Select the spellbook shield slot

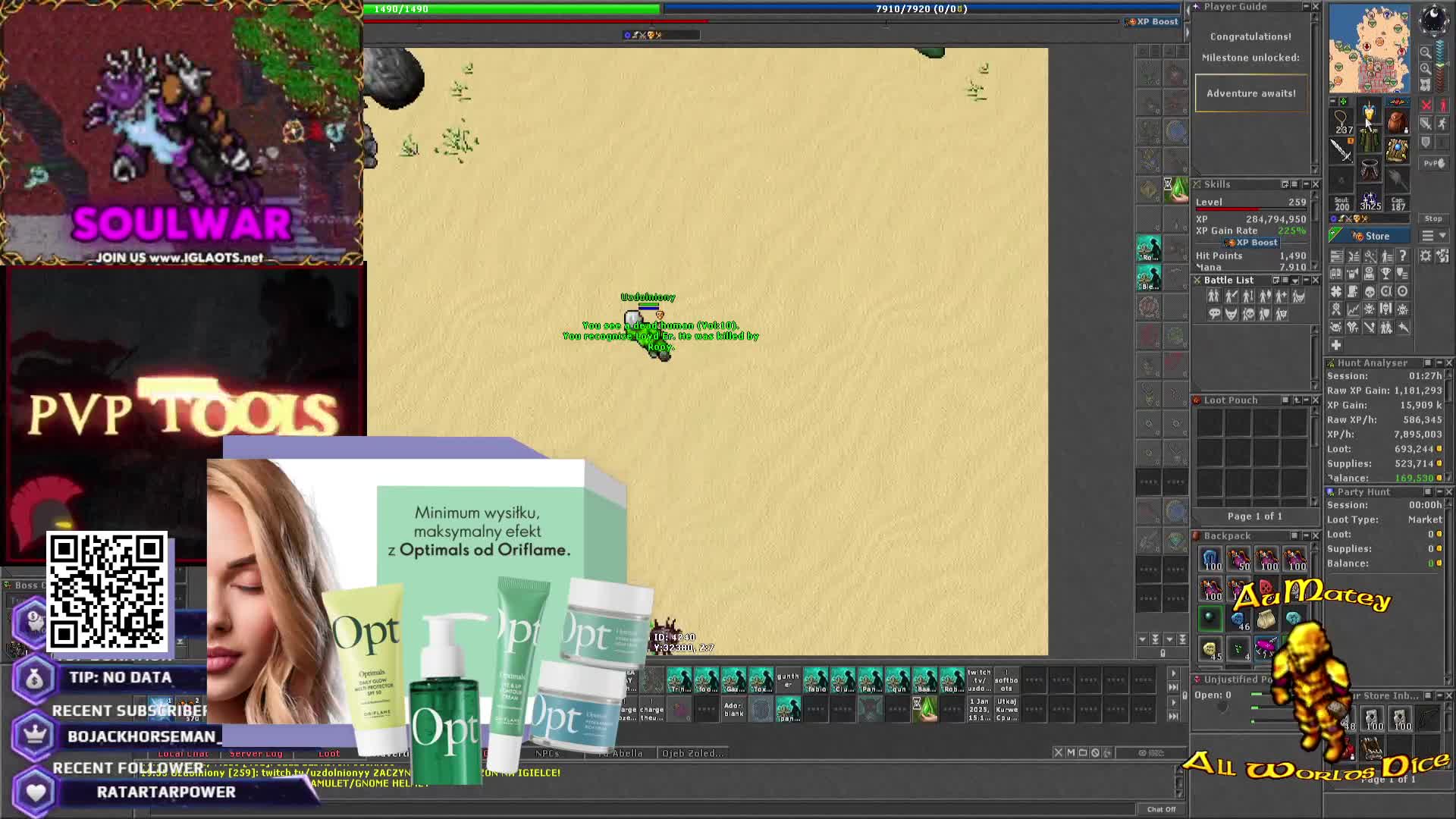(1397, 150)
